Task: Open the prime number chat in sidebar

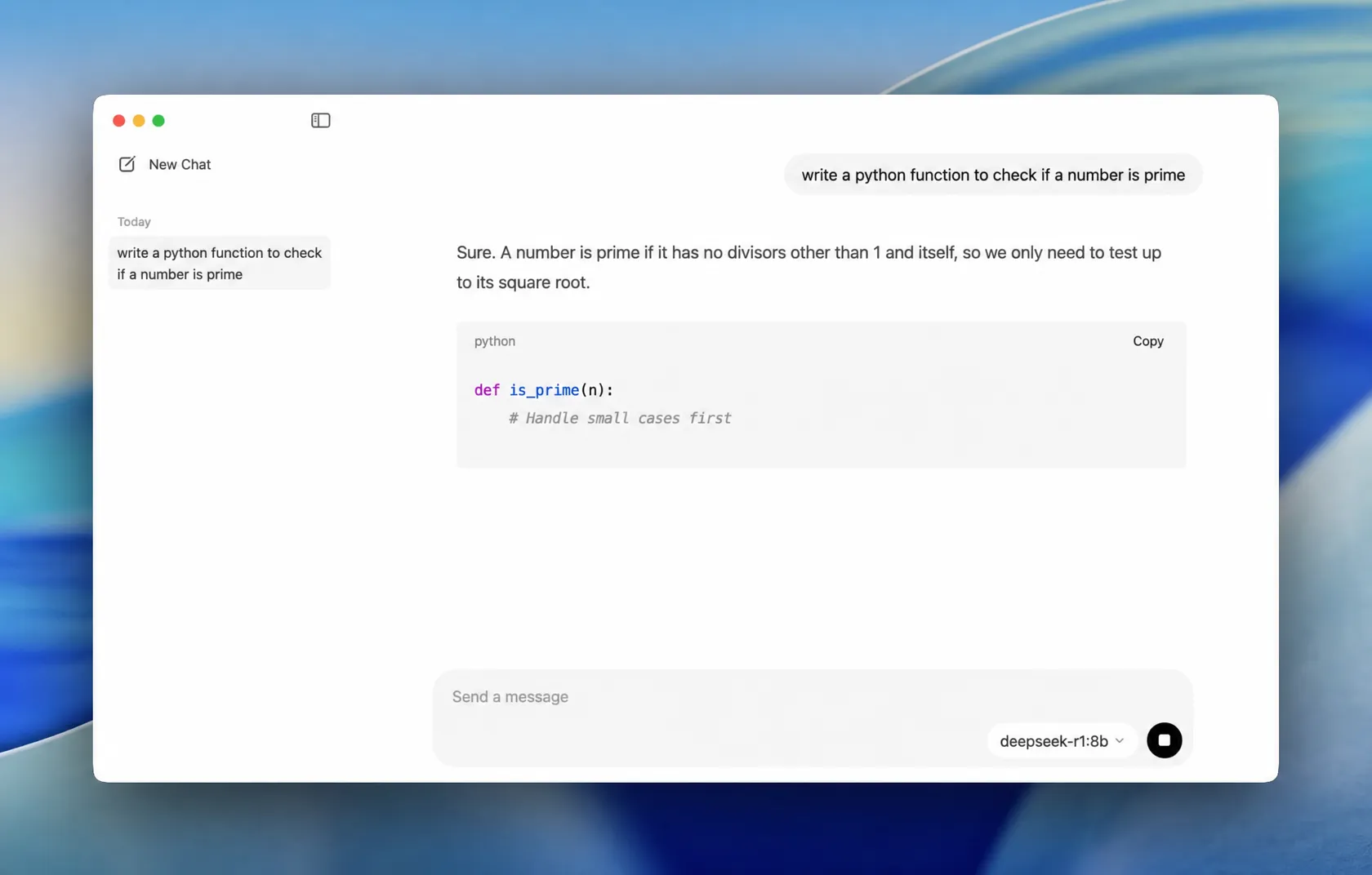Action: tap(220, 263)
